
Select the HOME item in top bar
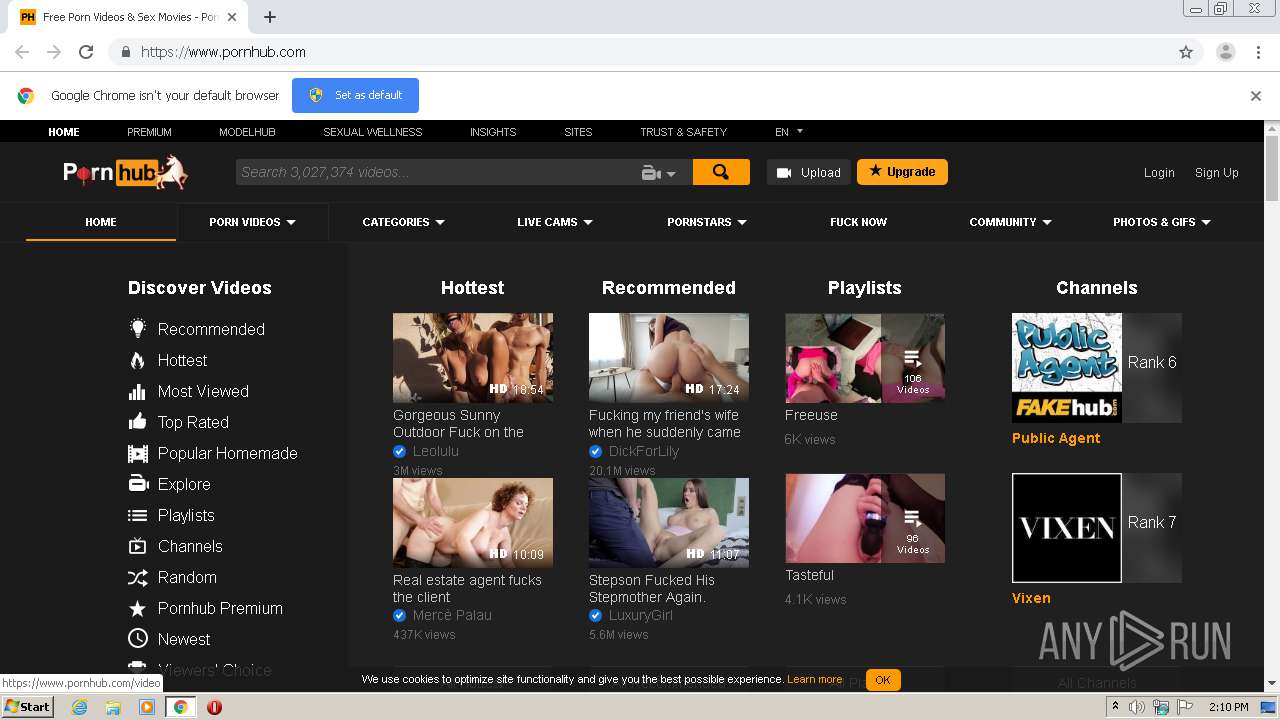[x=64, y=131]
